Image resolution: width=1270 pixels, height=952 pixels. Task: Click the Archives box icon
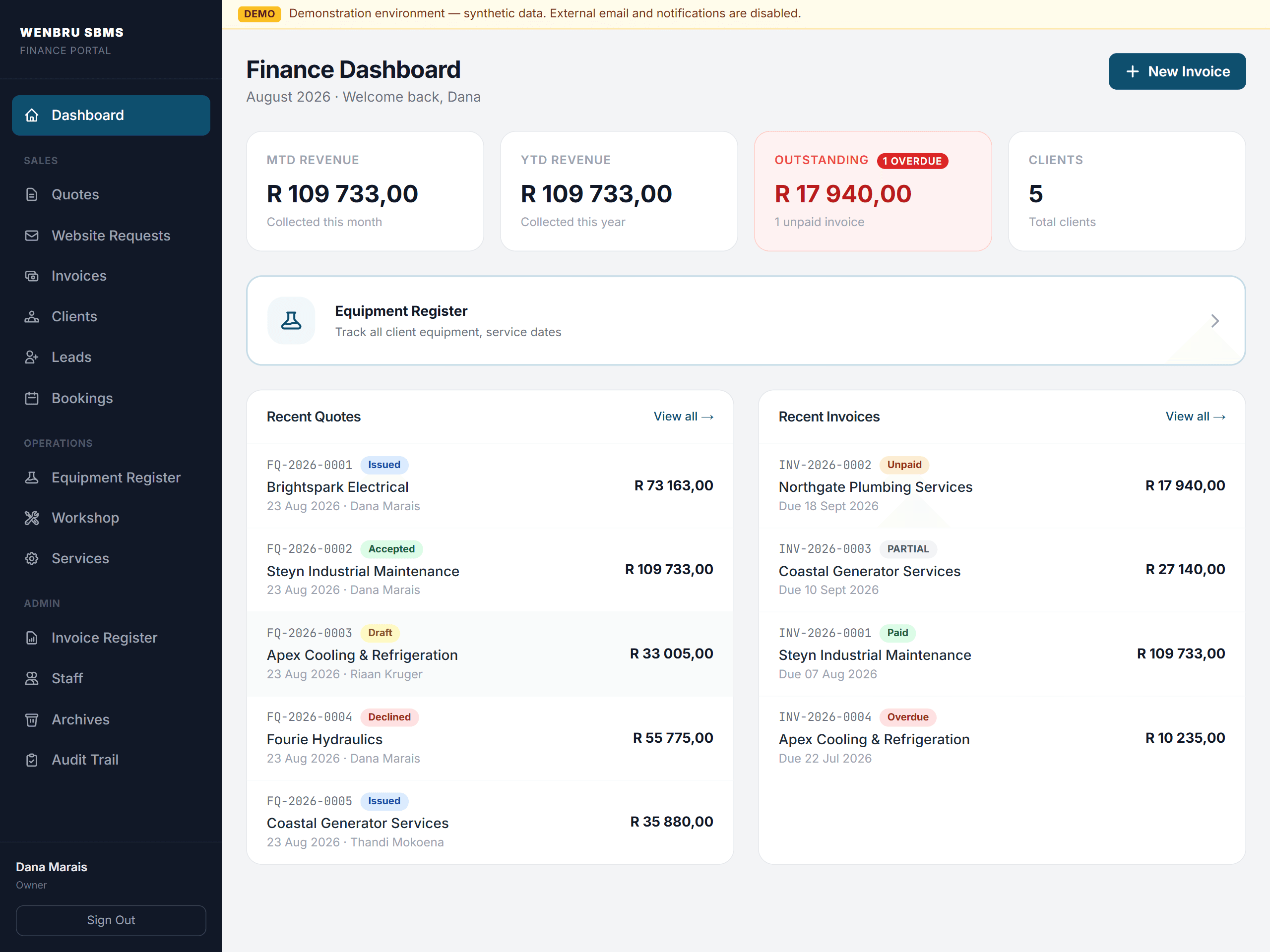pos(32,719)
